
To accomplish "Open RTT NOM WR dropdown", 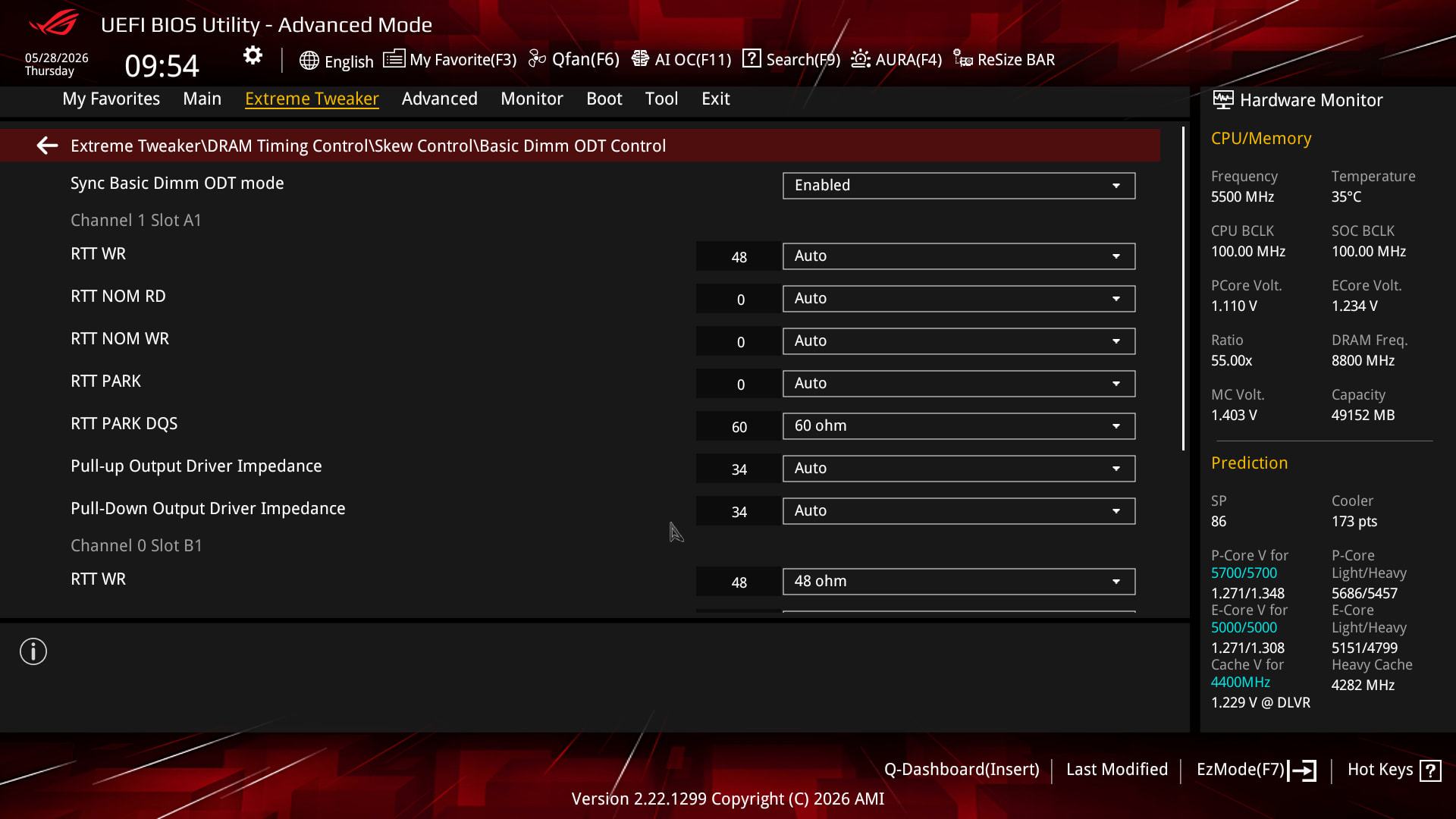I will [959, 341].
